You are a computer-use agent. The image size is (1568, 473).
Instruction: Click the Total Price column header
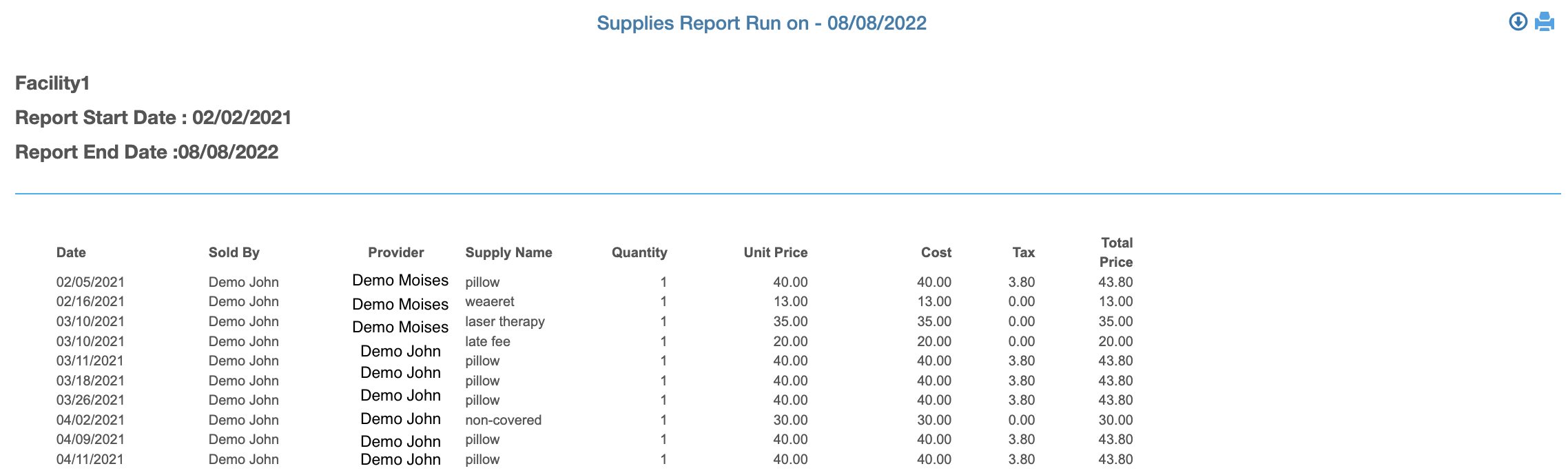tap(1116, 252)
